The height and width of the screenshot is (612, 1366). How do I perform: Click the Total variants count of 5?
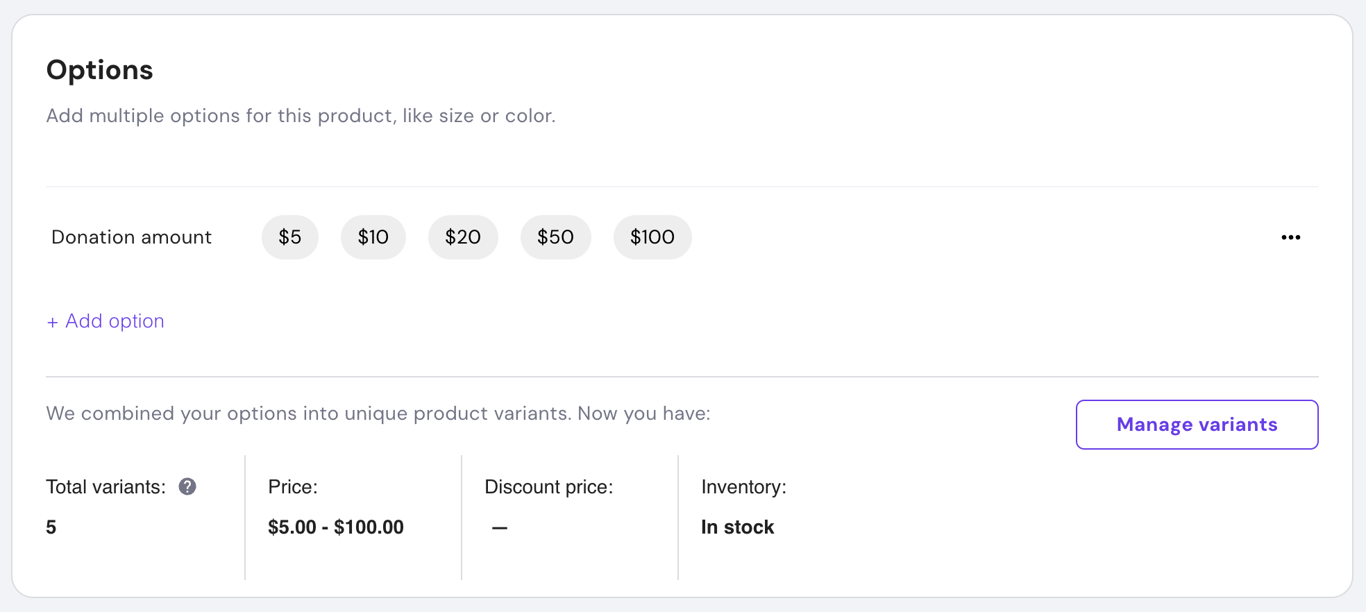[x=51, y=527]
